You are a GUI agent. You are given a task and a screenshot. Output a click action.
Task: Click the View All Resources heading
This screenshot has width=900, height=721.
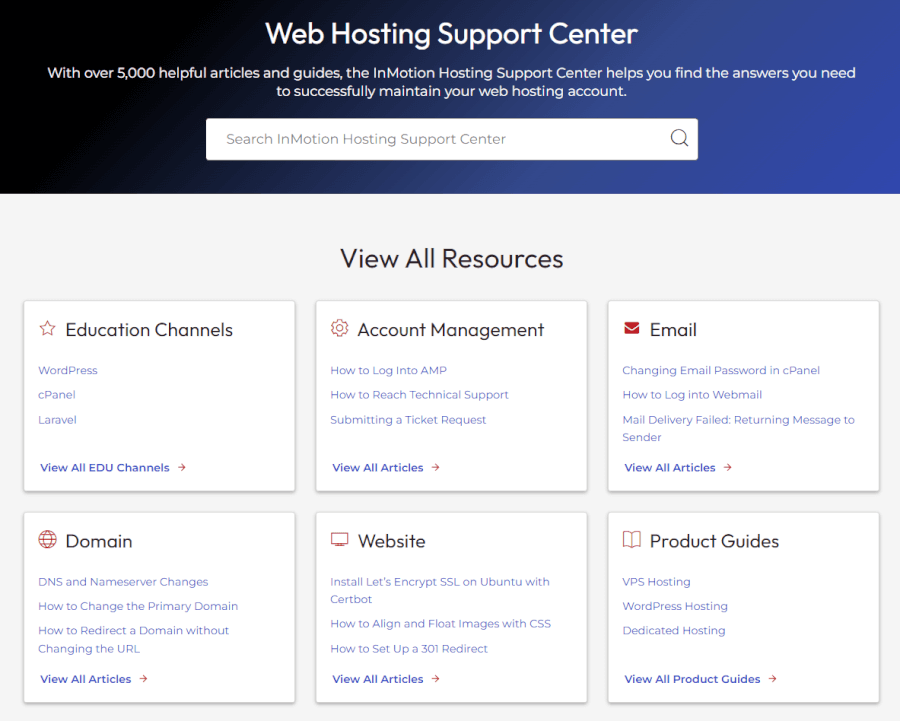point(452,258)
